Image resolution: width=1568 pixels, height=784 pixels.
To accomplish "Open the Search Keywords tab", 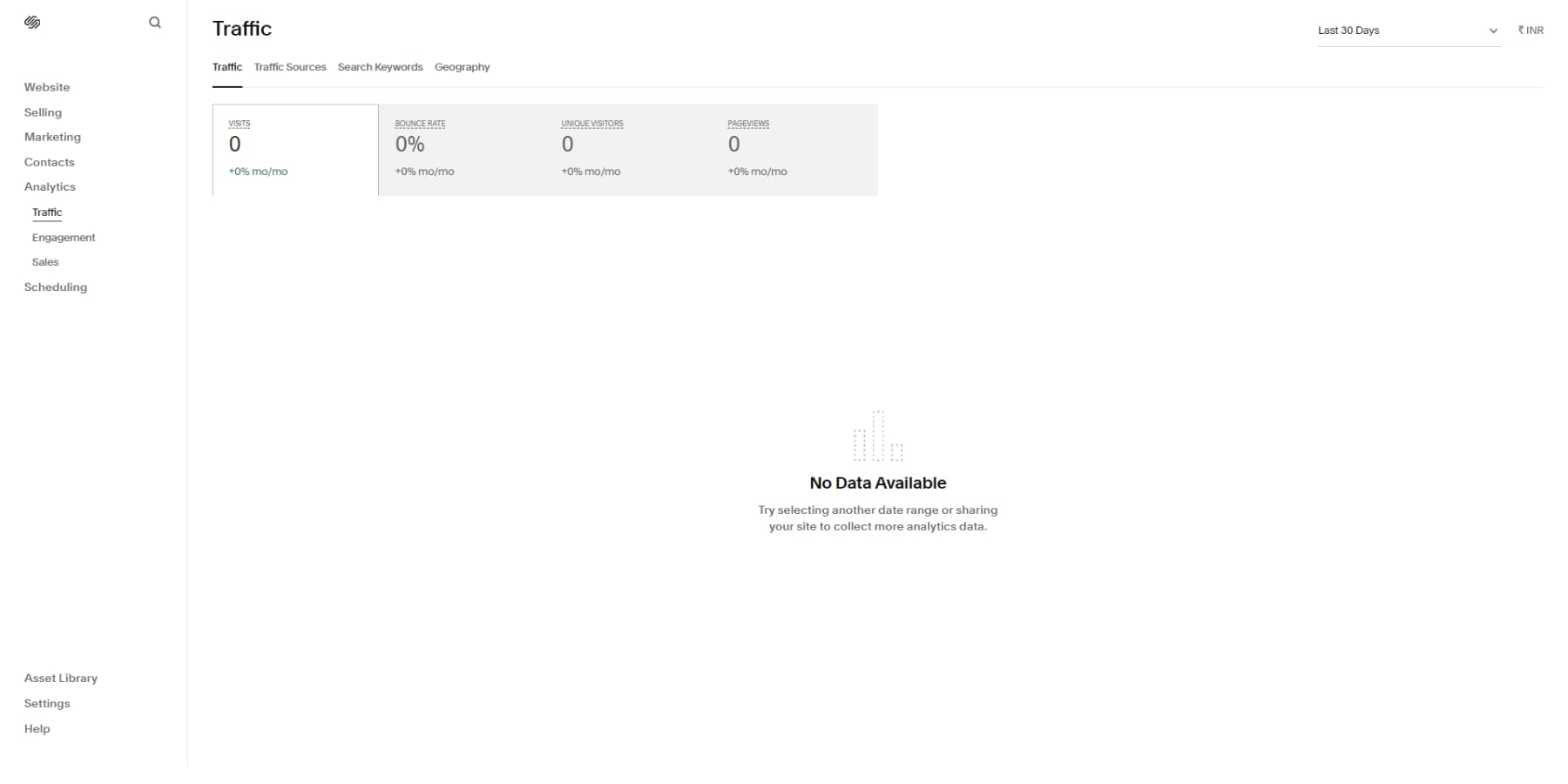I will tap(380, 67).
